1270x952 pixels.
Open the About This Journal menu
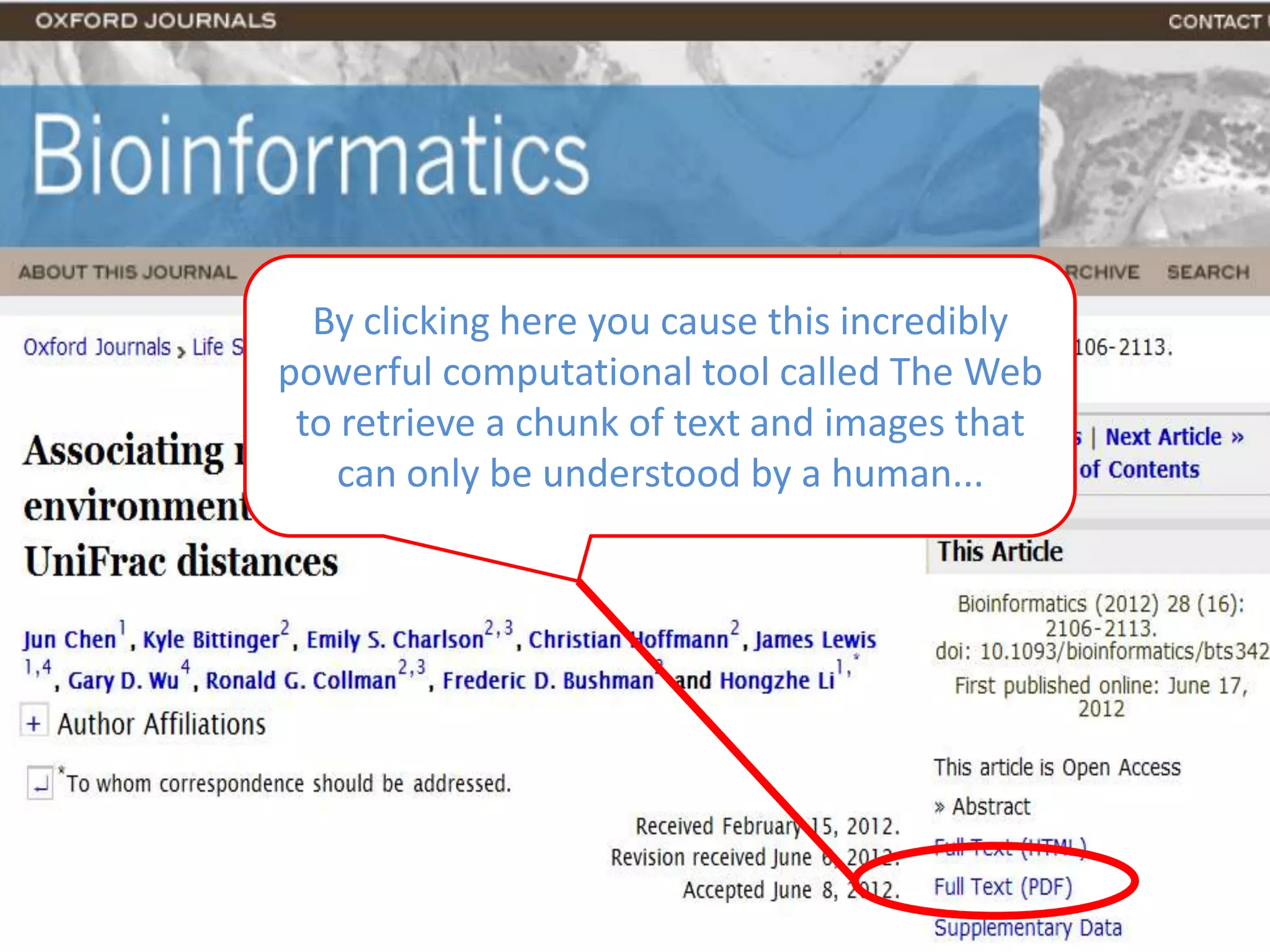pyautogui.click(x=128, y=272)
